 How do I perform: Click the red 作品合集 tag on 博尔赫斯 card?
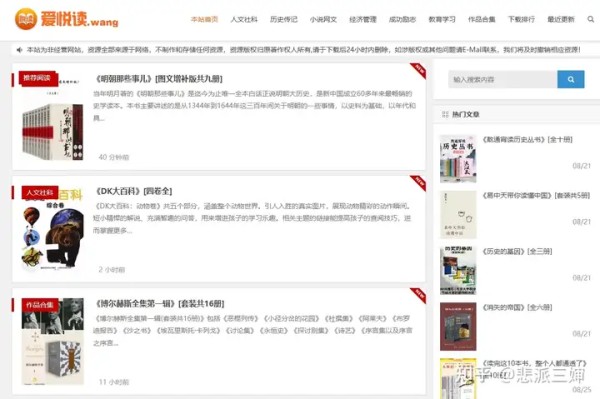[39, 305]
